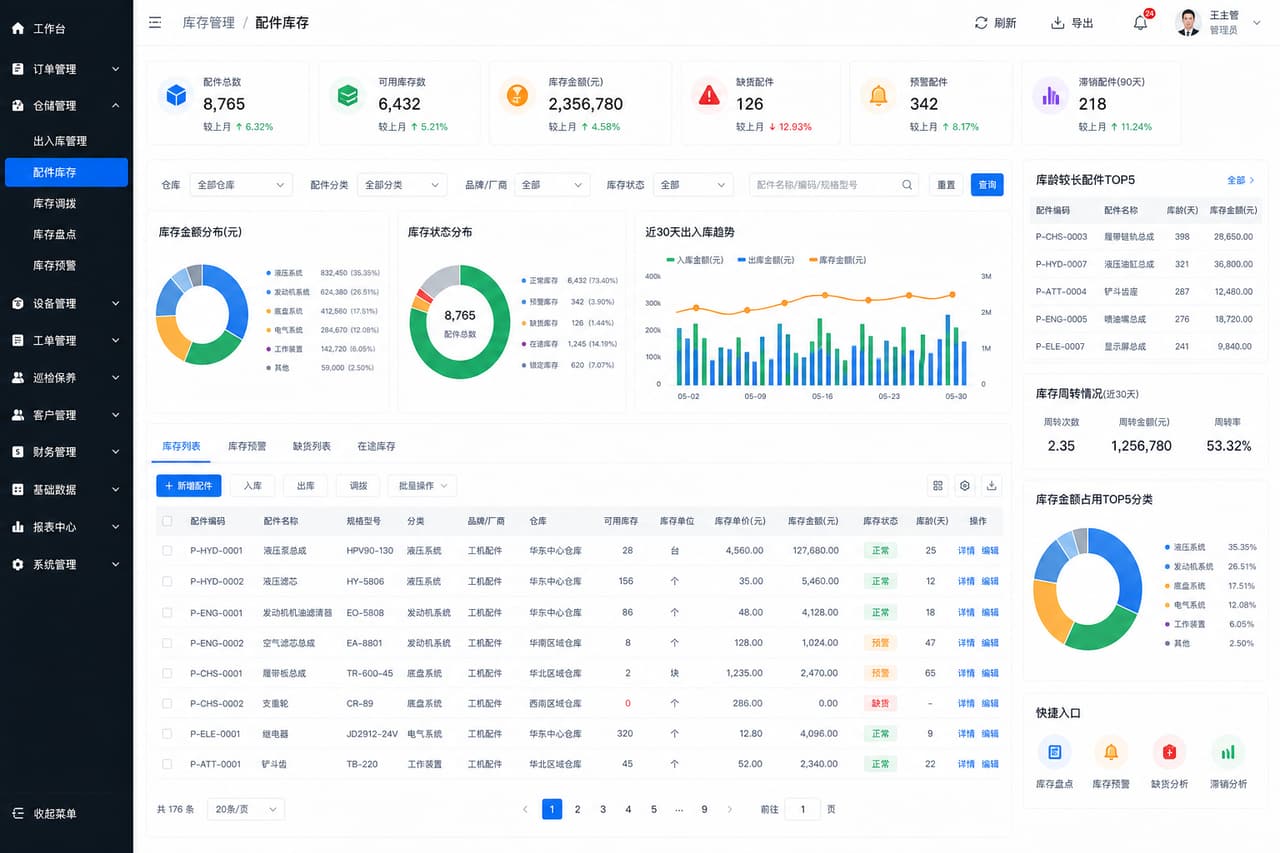Click the orange money icon for 库存金额
Screen dimensions: 1280x853
click(x=517, y=95)
